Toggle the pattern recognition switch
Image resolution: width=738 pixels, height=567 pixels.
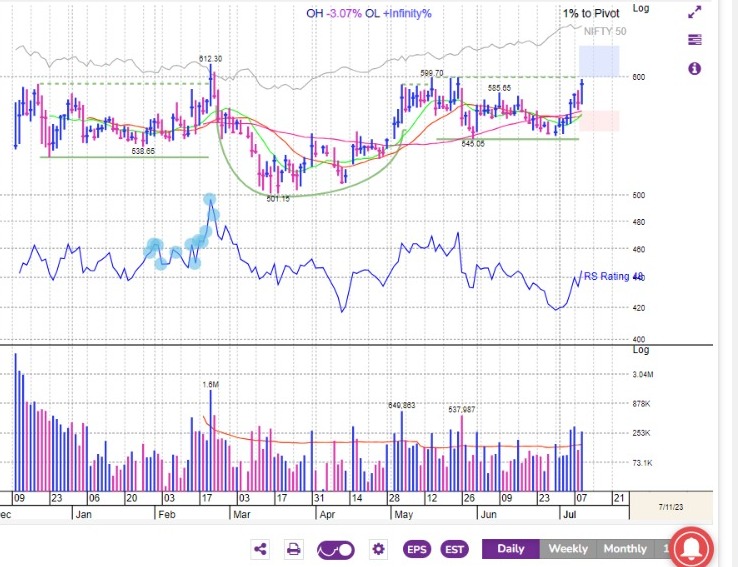(336, 550)
